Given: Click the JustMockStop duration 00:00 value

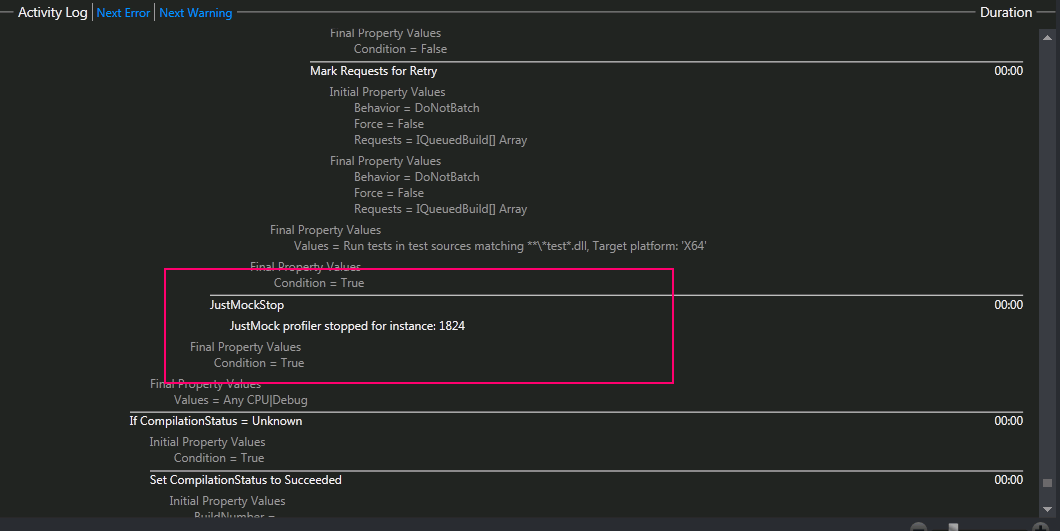Looking at the screenshot, I should click(x=1008, y=305).
